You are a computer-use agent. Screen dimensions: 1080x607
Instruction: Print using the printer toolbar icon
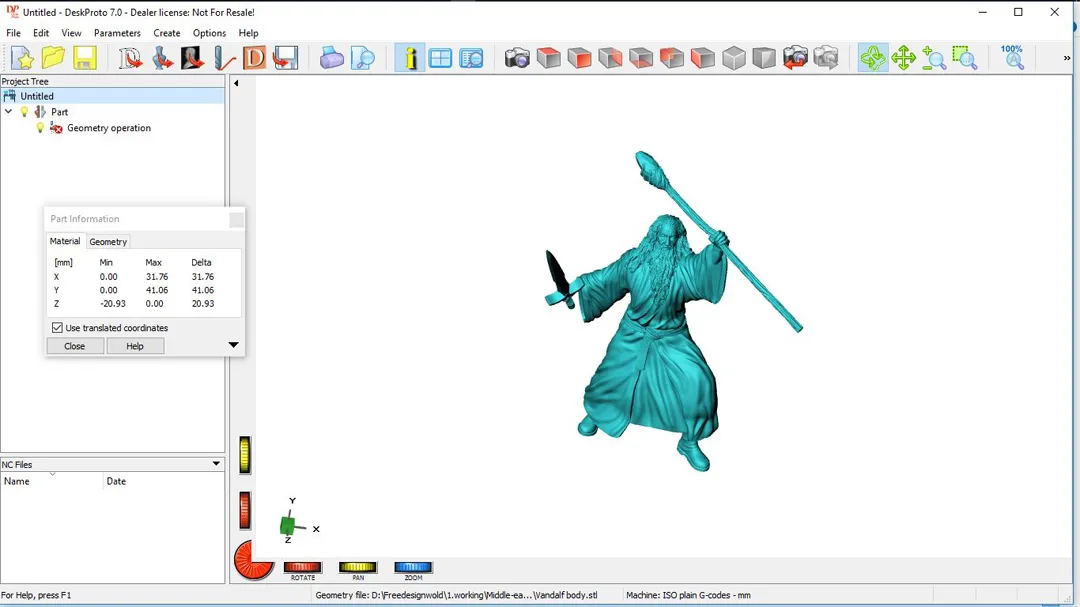(331, 58)
